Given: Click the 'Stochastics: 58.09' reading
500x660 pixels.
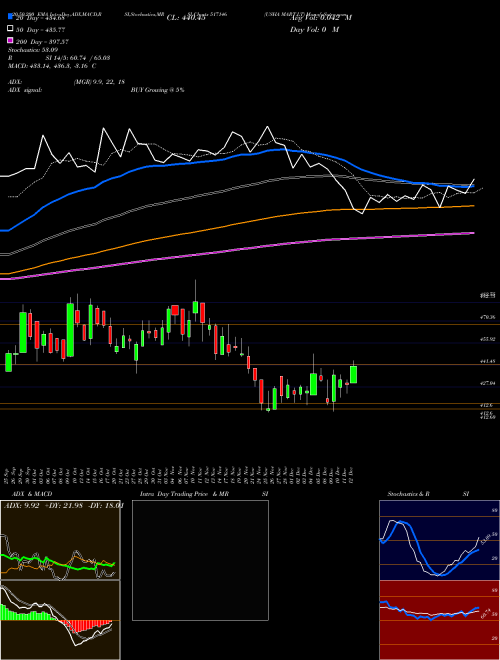Looking at the screenshot, I should pos(33,50).
